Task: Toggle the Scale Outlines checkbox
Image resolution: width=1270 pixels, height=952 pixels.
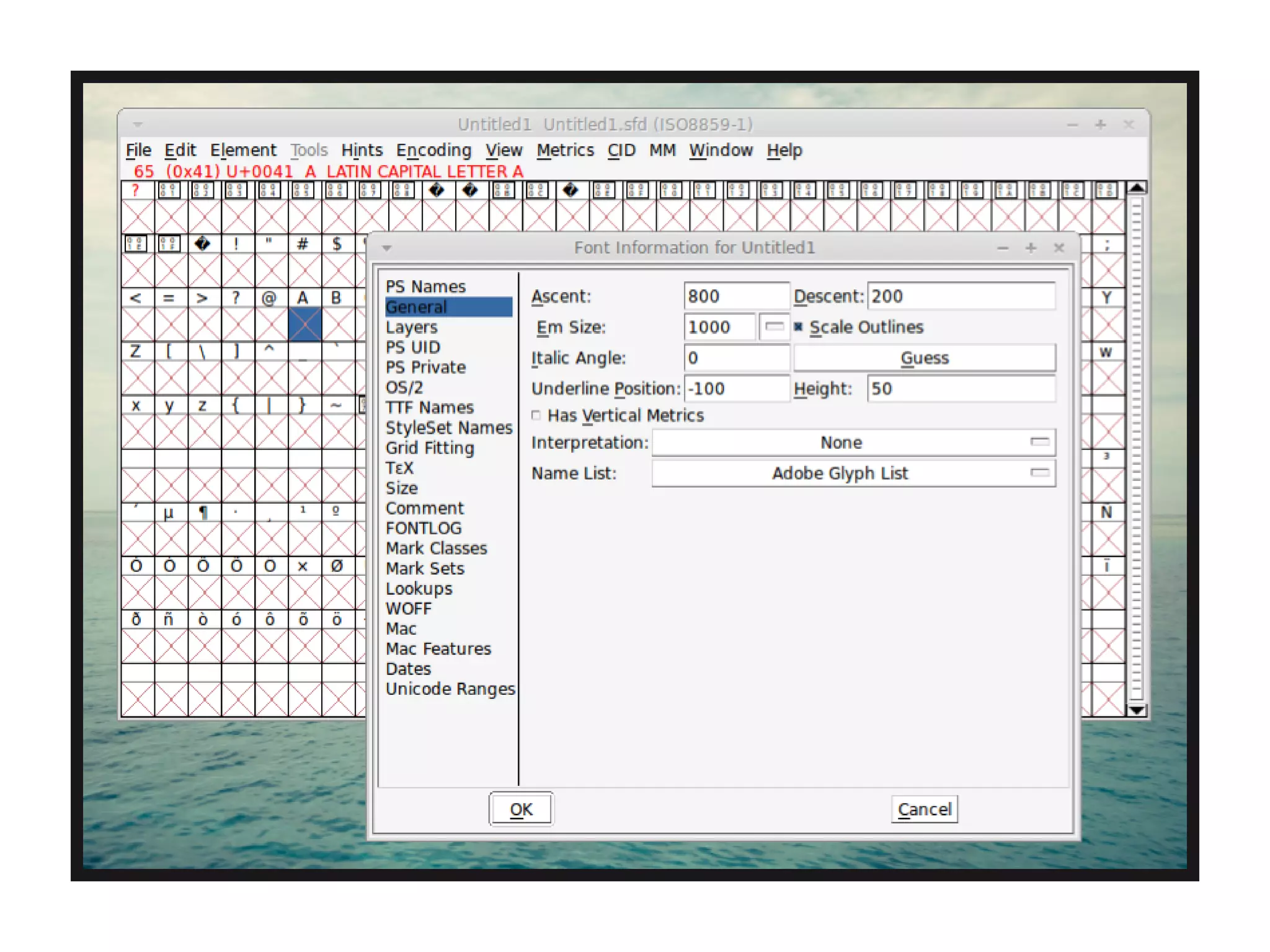Action: tap(799, 327)
